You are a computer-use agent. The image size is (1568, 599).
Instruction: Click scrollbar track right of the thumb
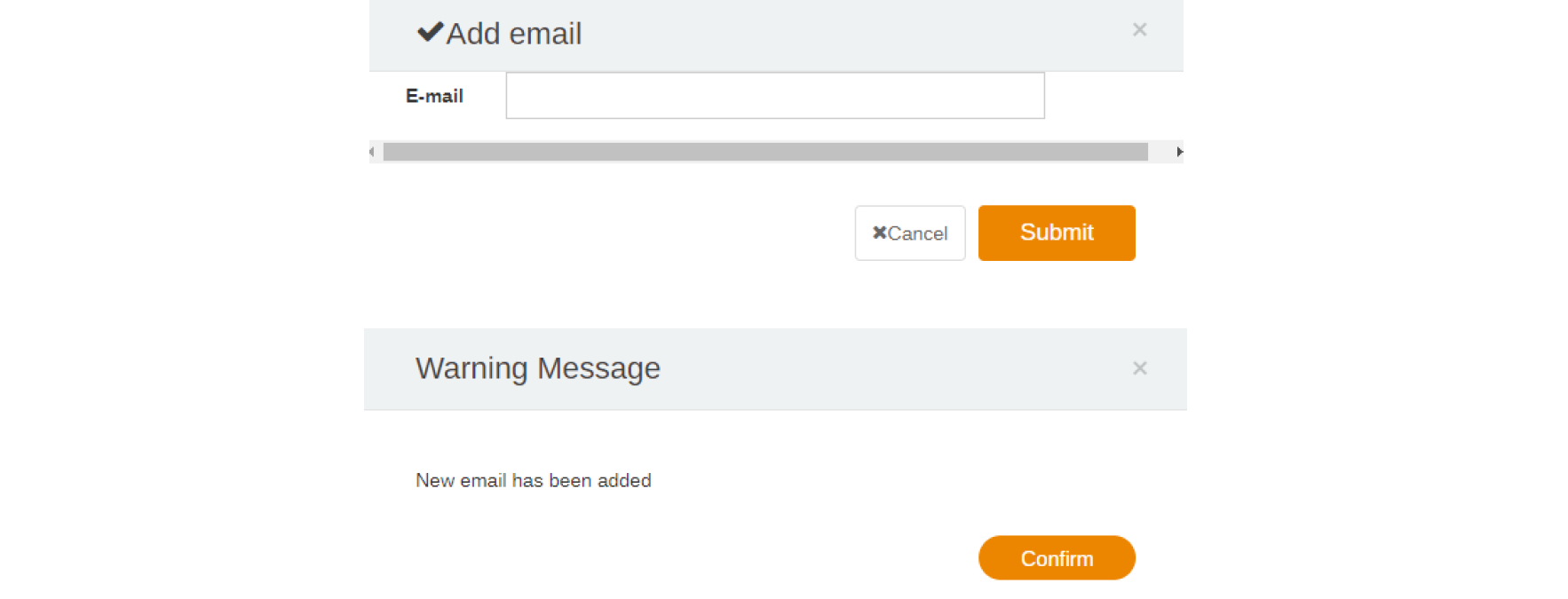[1160, 152]
